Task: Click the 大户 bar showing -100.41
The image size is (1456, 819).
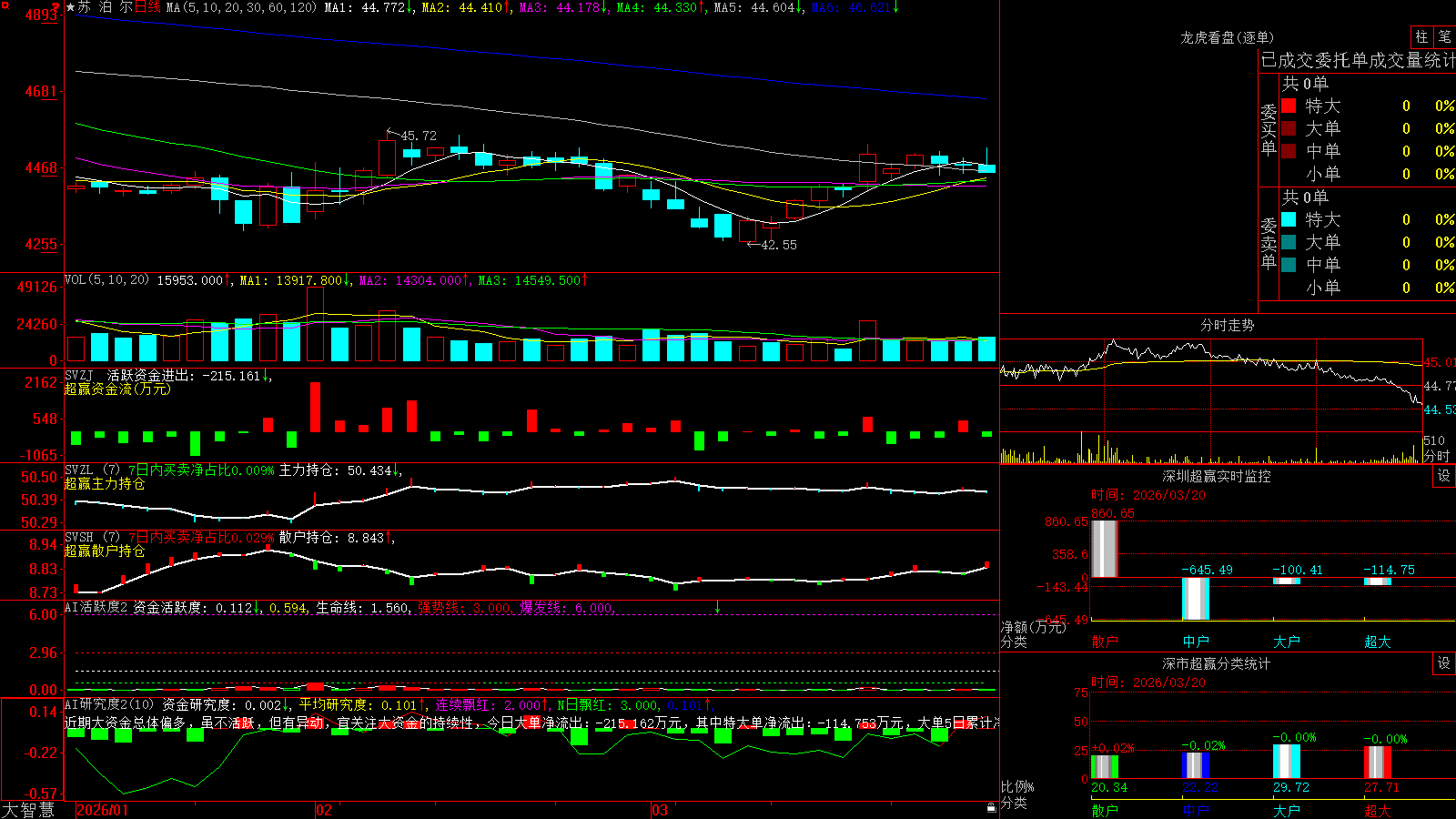Action: click(x=1287, y=581)
